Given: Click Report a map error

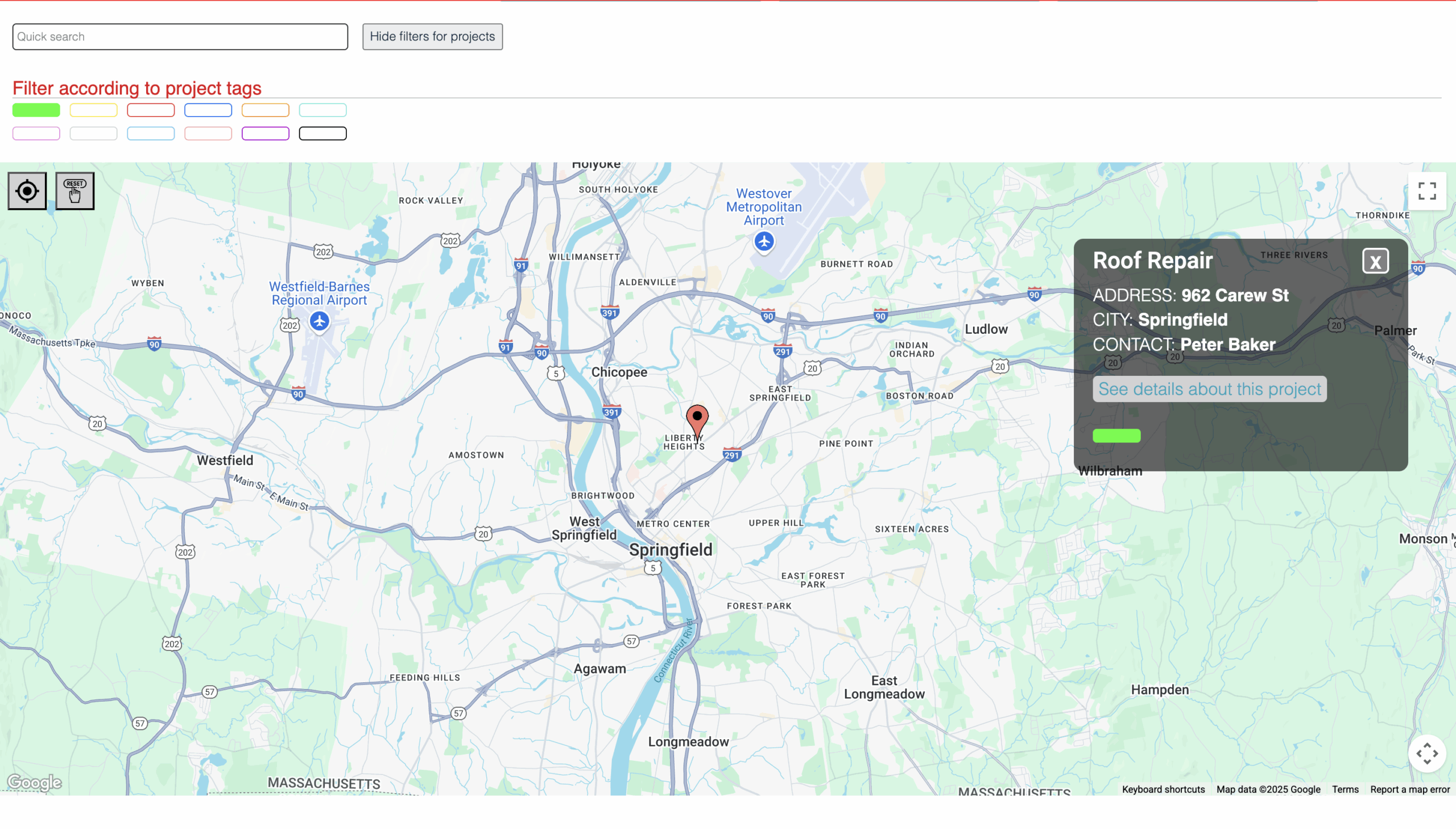Looking at the screenshot, I should coord(1409,789).
